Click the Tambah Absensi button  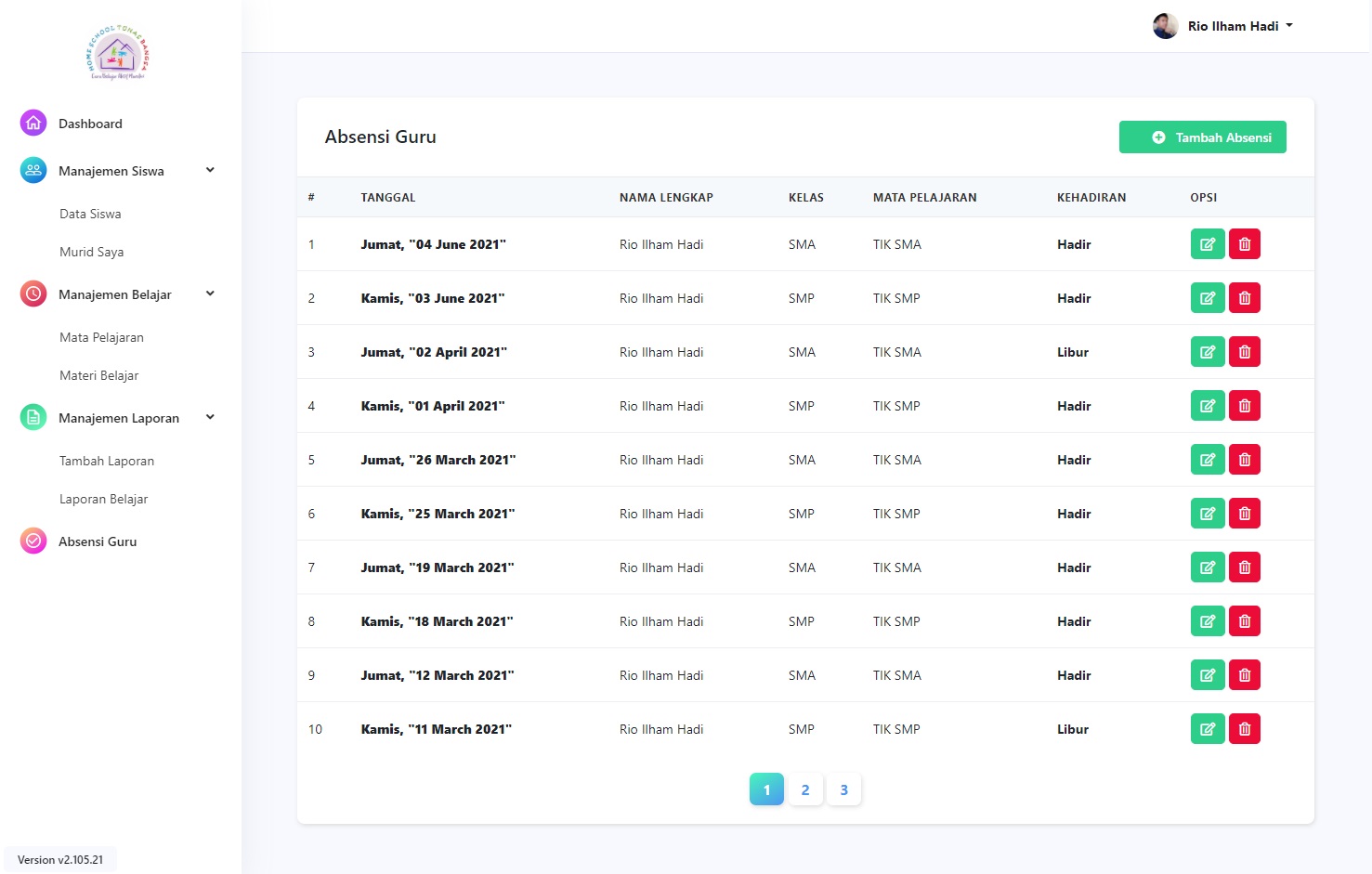point(1203,137)
